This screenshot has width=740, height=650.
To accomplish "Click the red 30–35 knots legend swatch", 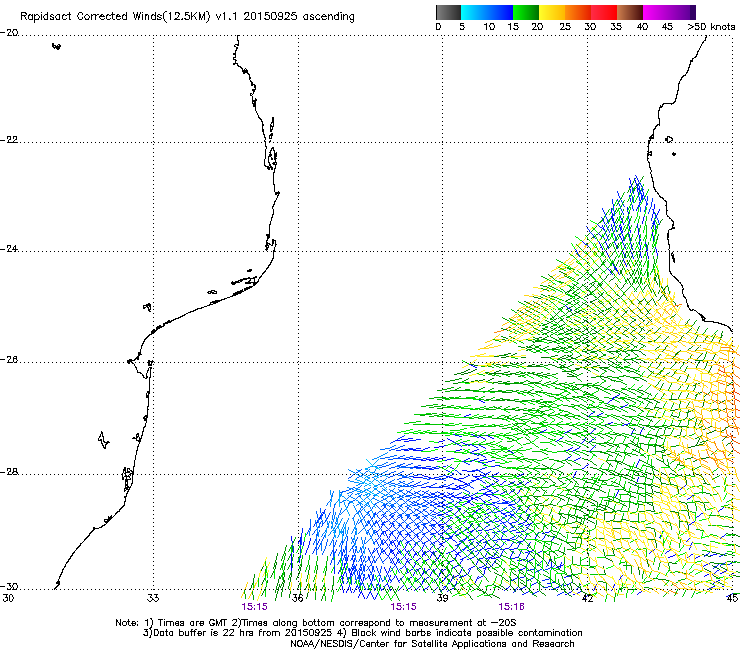I will pyautogui.click(x=604, y=12).
